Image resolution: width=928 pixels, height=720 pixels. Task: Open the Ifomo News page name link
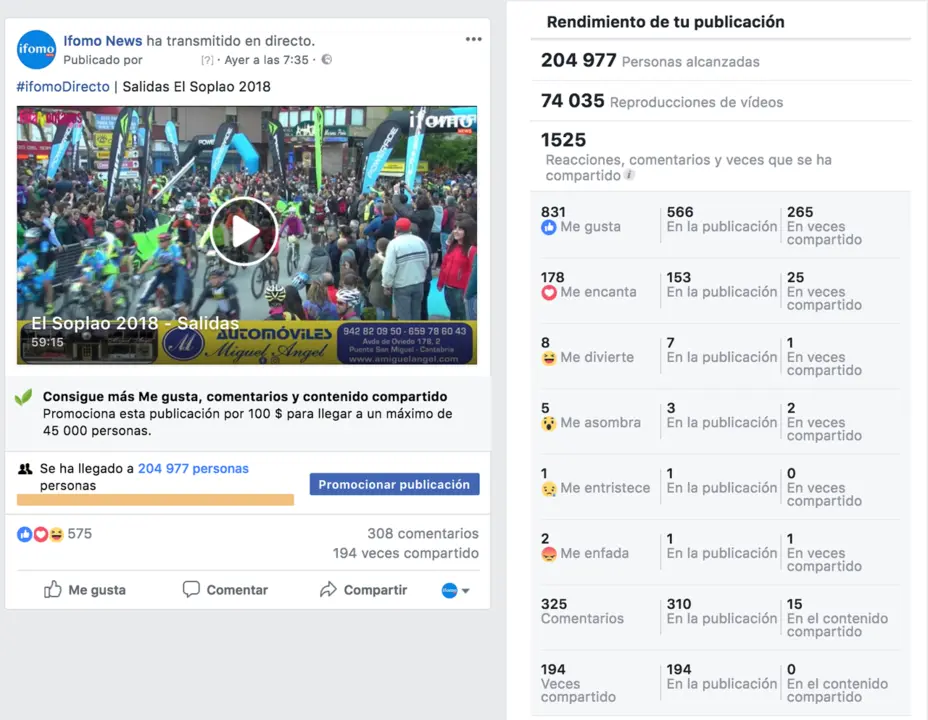102,41
